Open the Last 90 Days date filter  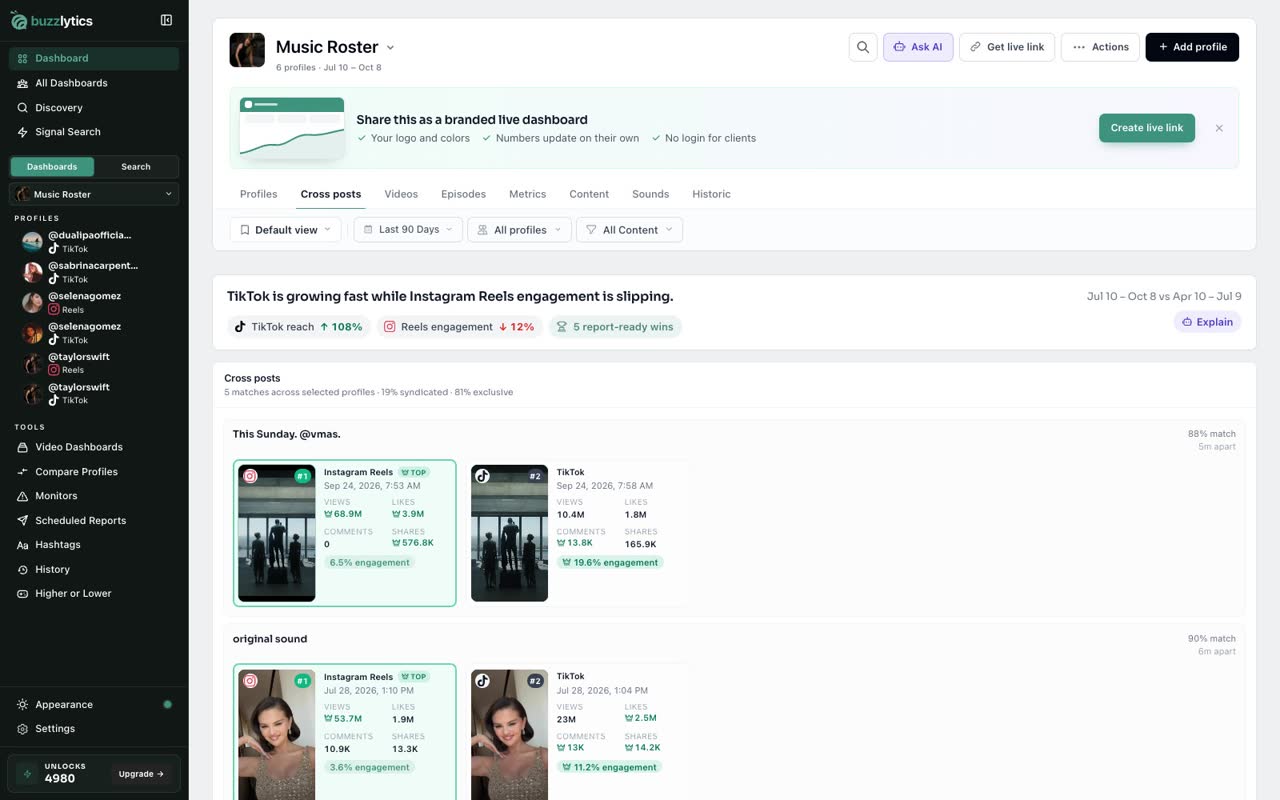coord(408,230)
